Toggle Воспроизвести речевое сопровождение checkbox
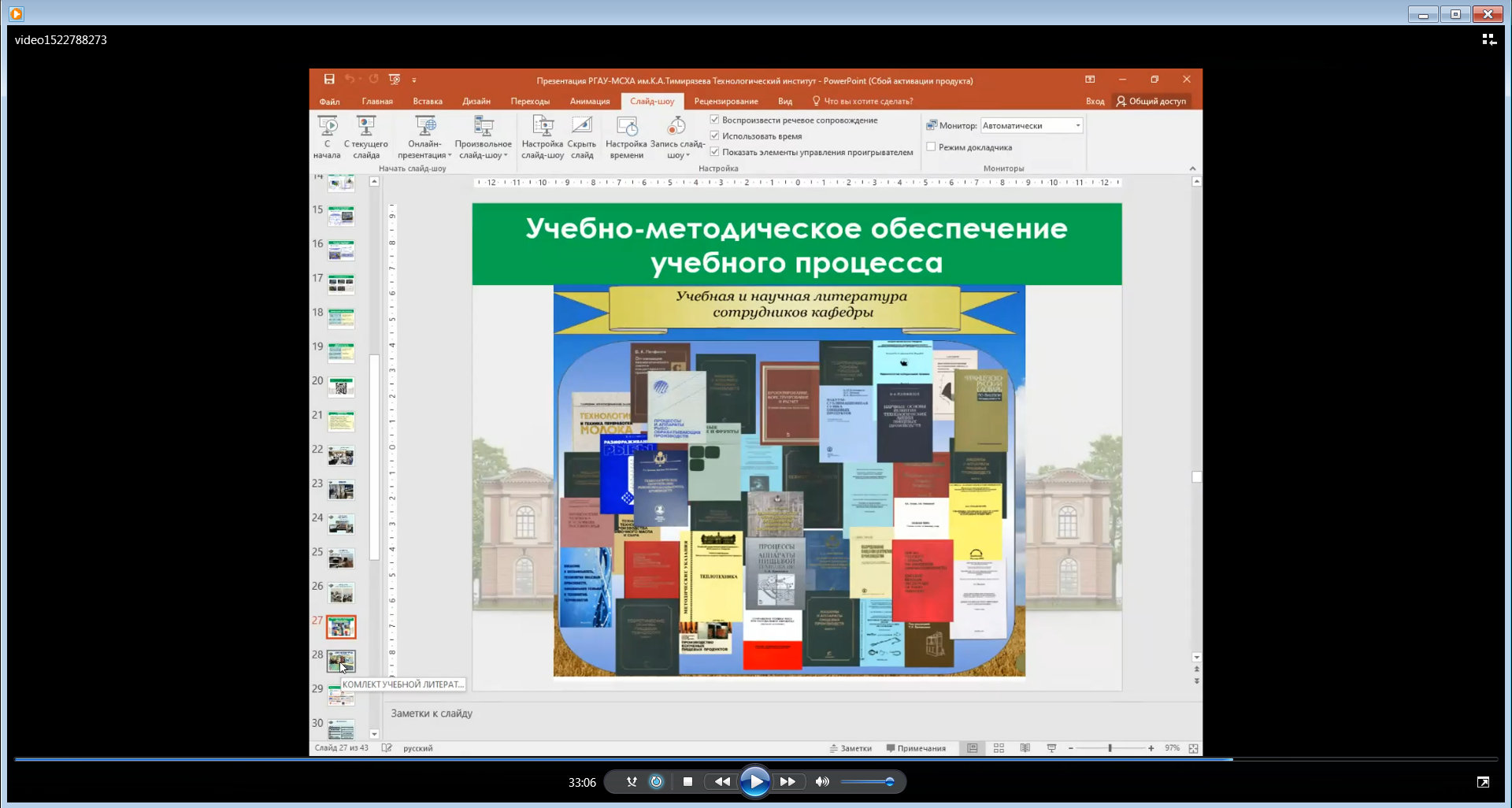The image size is (1512, 808). pos(715,120)
